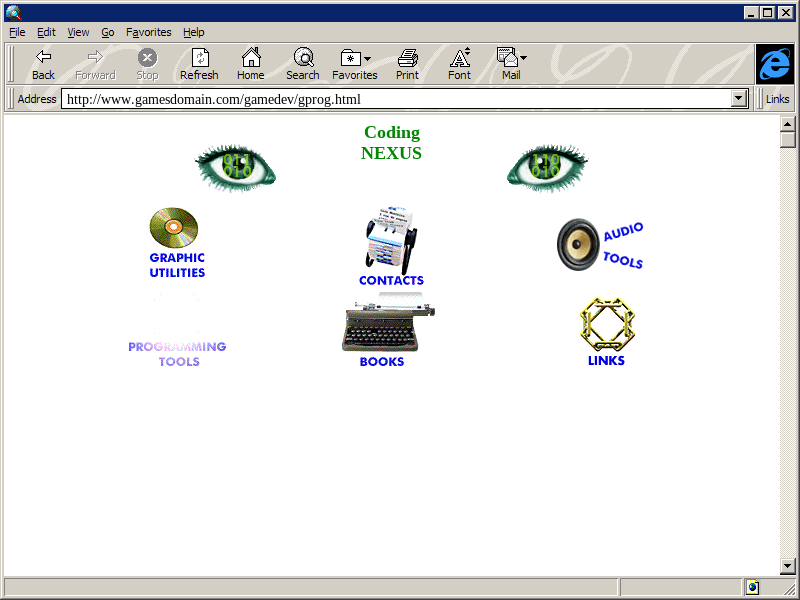Open the Search toolbar button
This screenshot has height=600, width=800.
[x=303, y=64]
